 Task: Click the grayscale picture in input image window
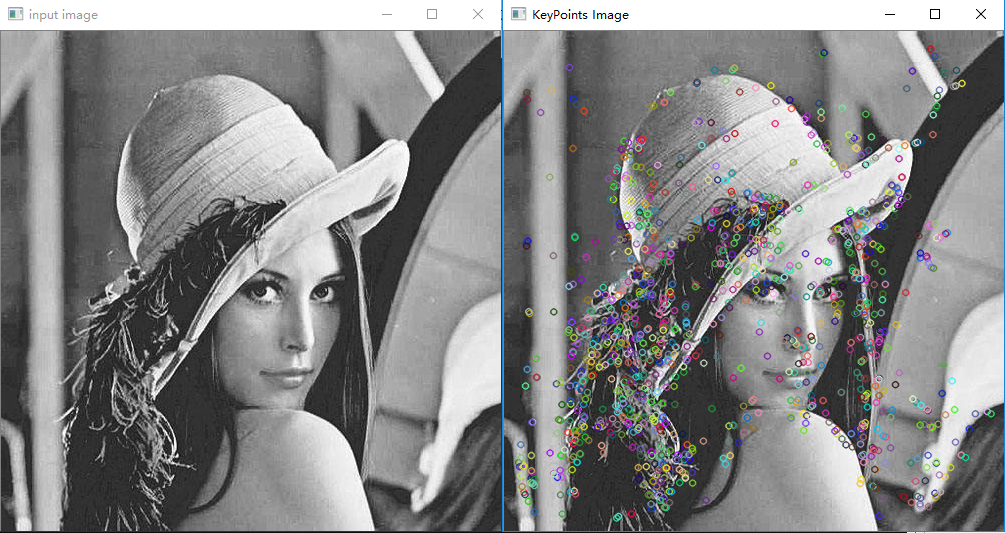pos(251,281)
